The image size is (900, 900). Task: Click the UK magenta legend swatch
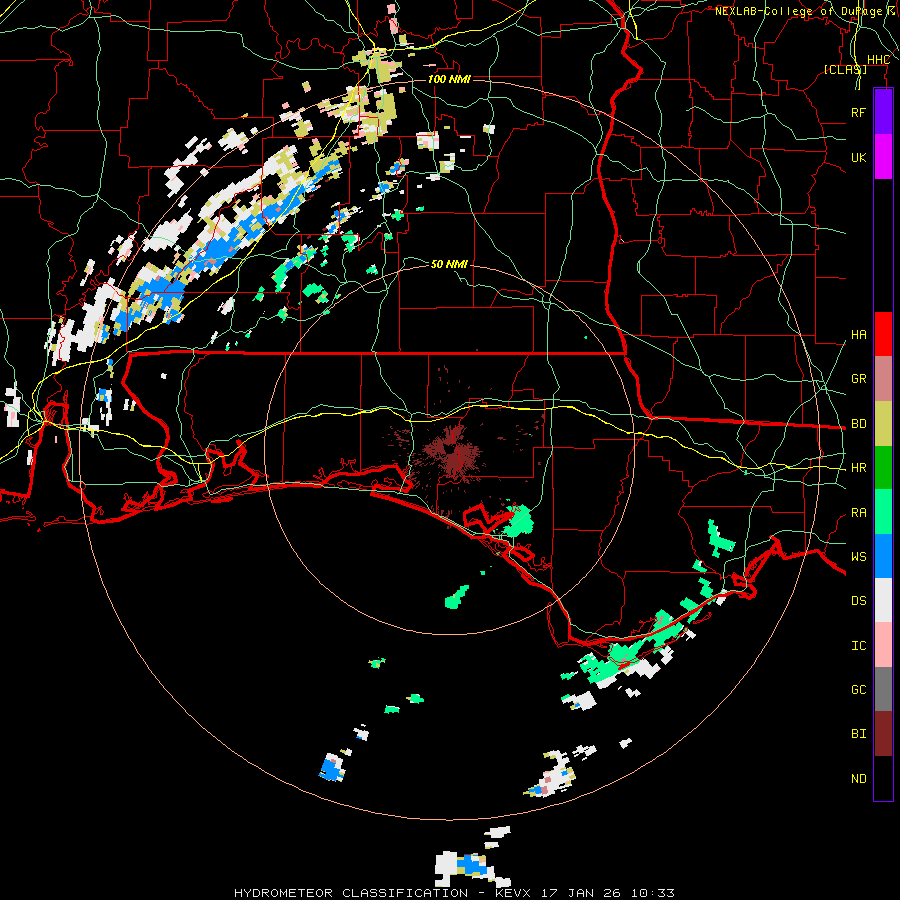tap(883, 157)
